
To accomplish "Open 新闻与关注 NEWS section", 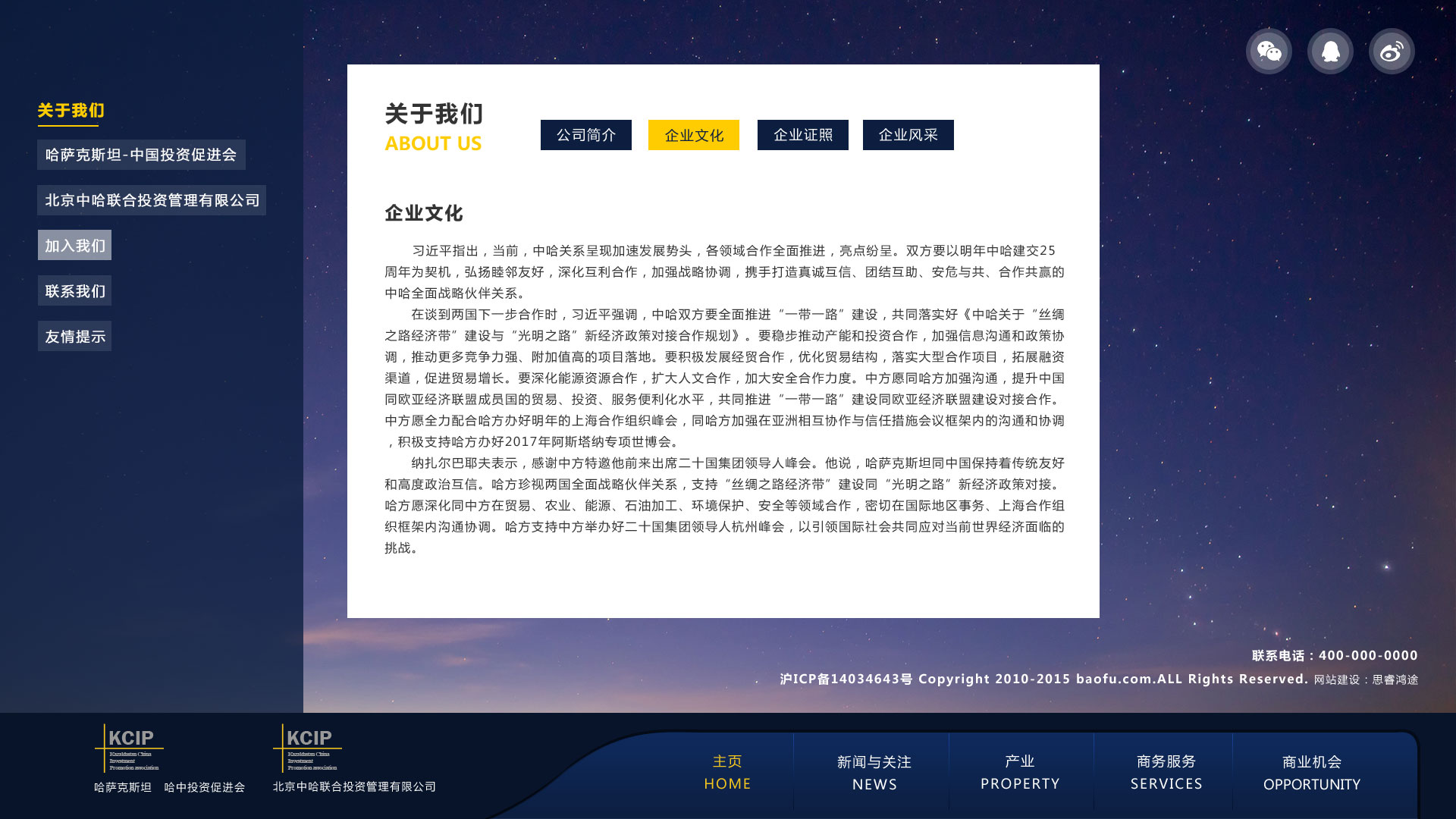I will pos(874,772).
